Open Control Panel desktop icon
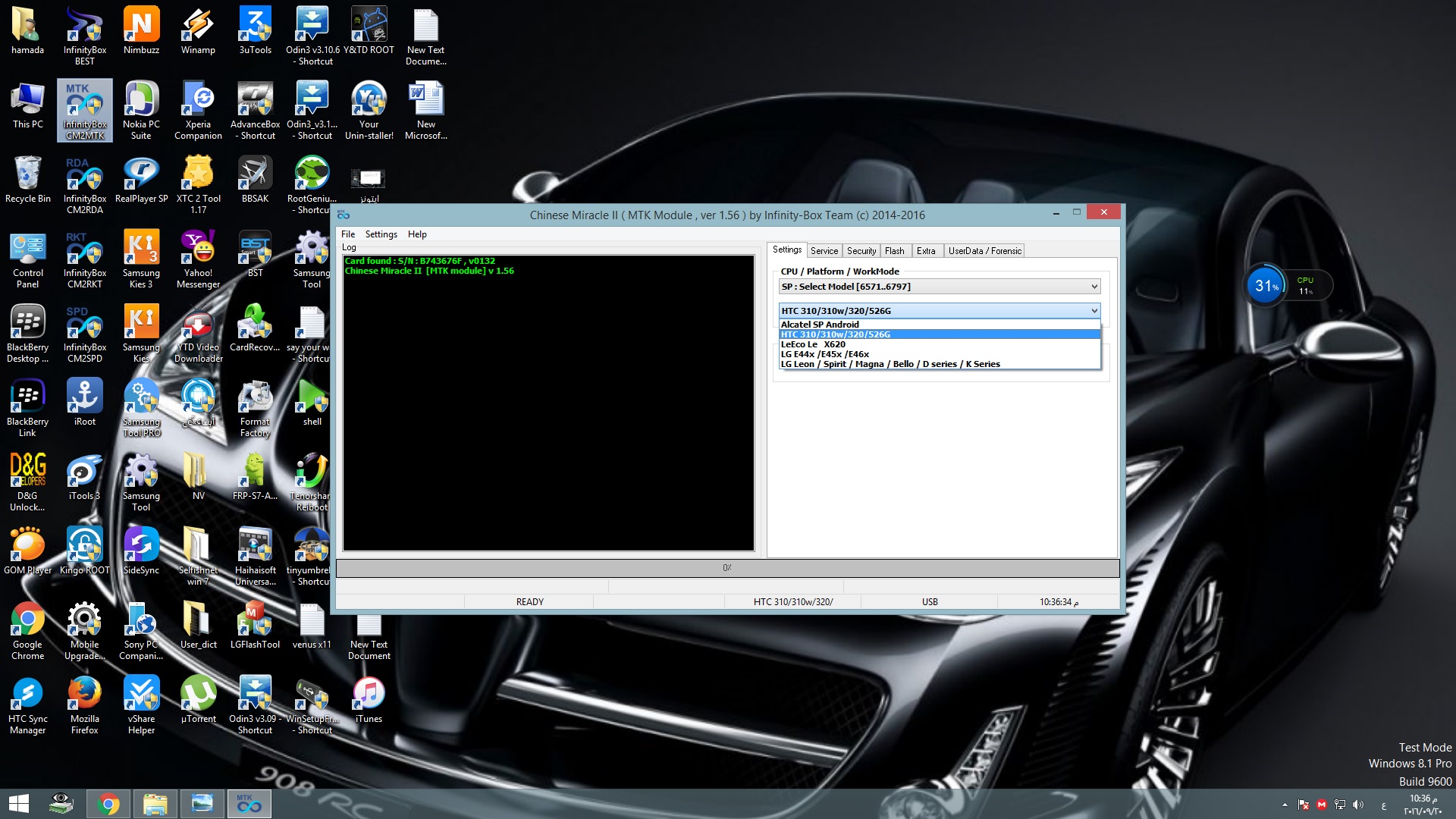1456x819 pixels. 27,259
